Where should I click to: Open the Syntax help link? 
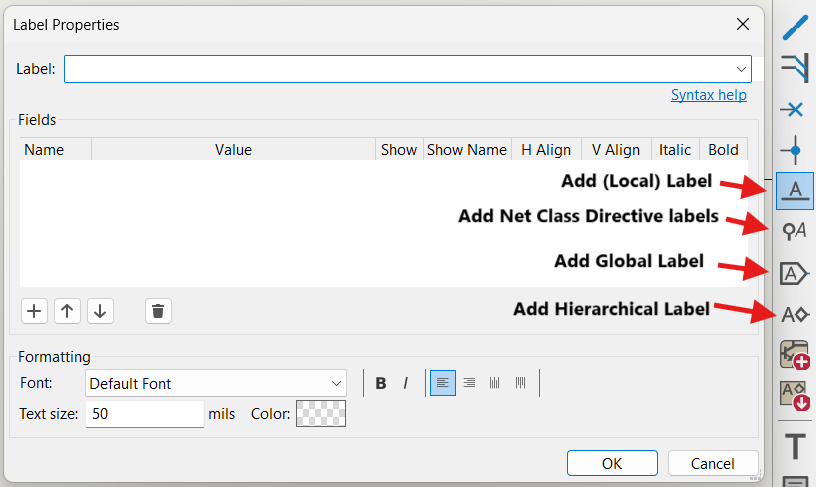pos(708,95)
